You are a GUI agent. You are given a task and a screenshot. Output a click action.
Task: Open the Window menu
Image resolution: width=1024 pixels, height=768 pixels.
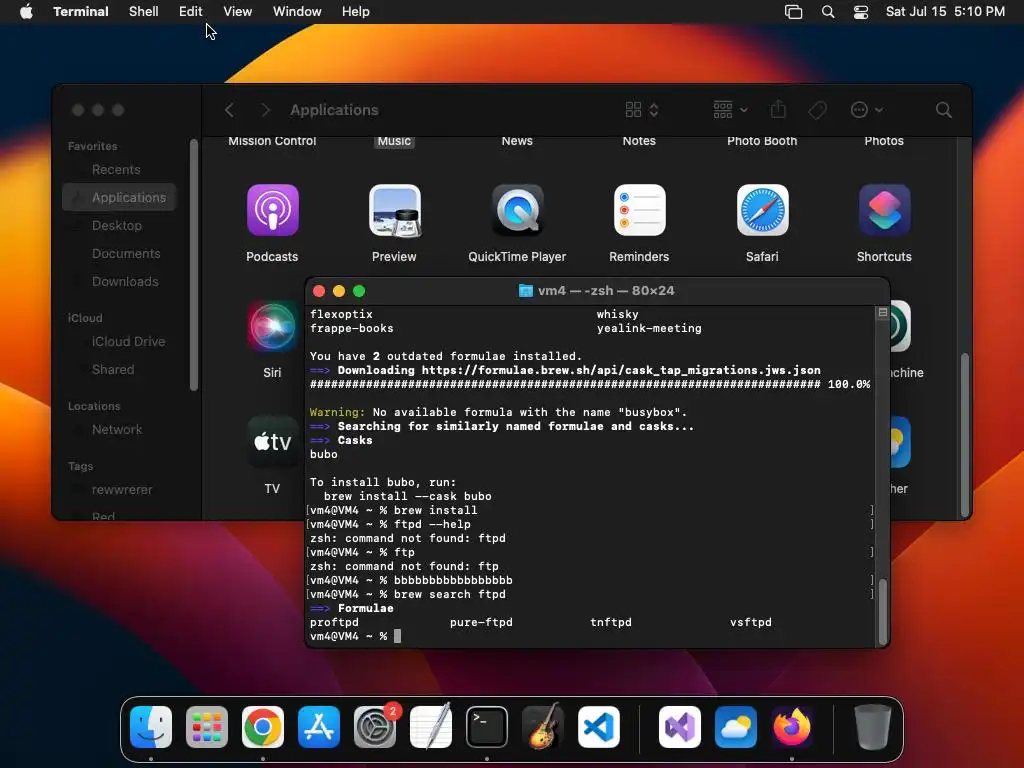(x=297, y=12)
